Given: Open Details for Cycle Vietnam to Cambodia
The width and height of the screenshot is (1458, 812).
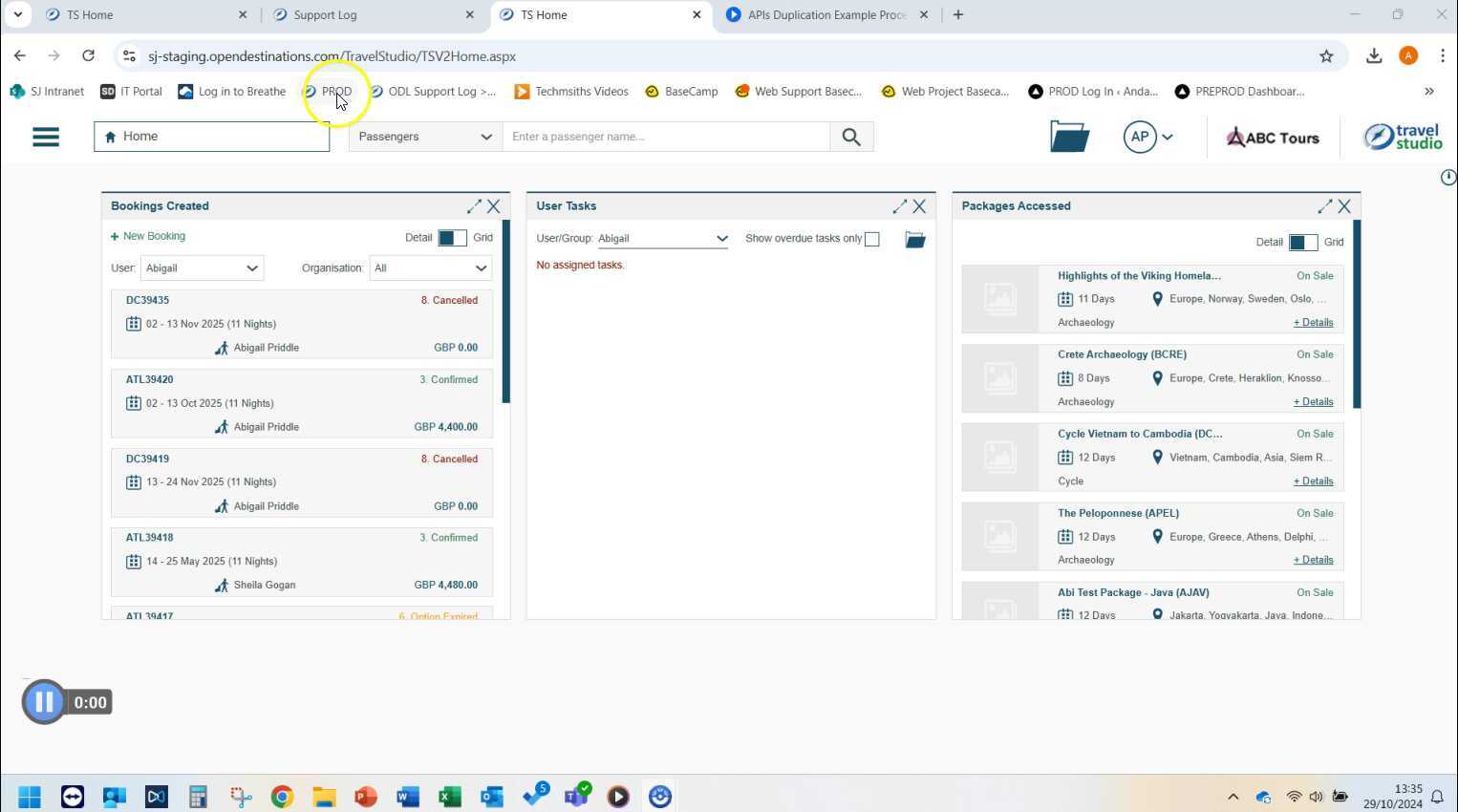Looking at the screenshot, I should (1313, 481).
